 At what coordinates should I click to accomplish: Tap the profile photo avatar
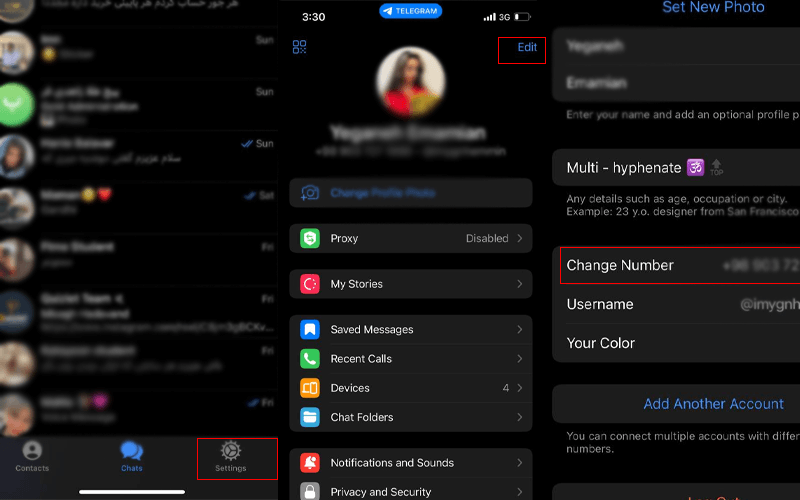[411, 82]
